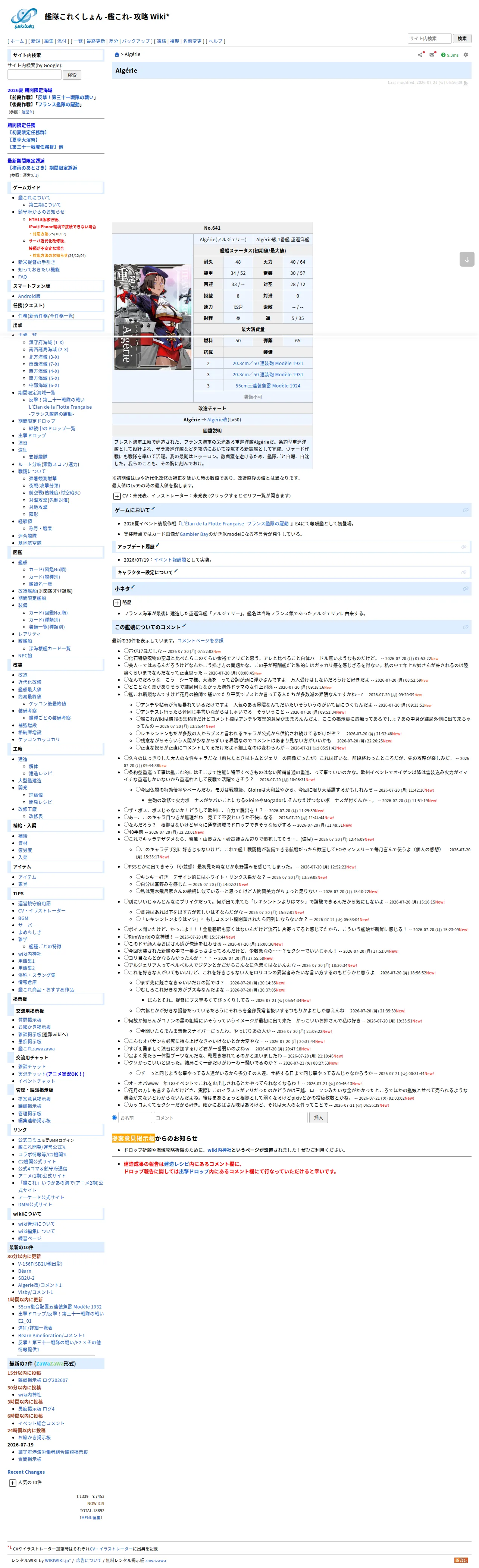Open the Algérie改(Lv50) link
Viewport: 479px width, 1568px height.
(224, 420)
